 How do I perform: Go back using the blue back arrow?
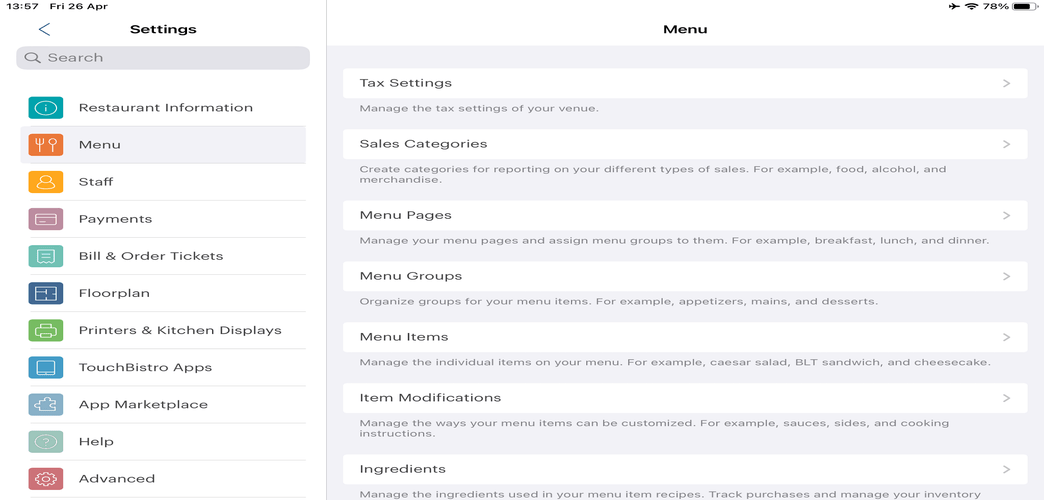click(45, 29)
